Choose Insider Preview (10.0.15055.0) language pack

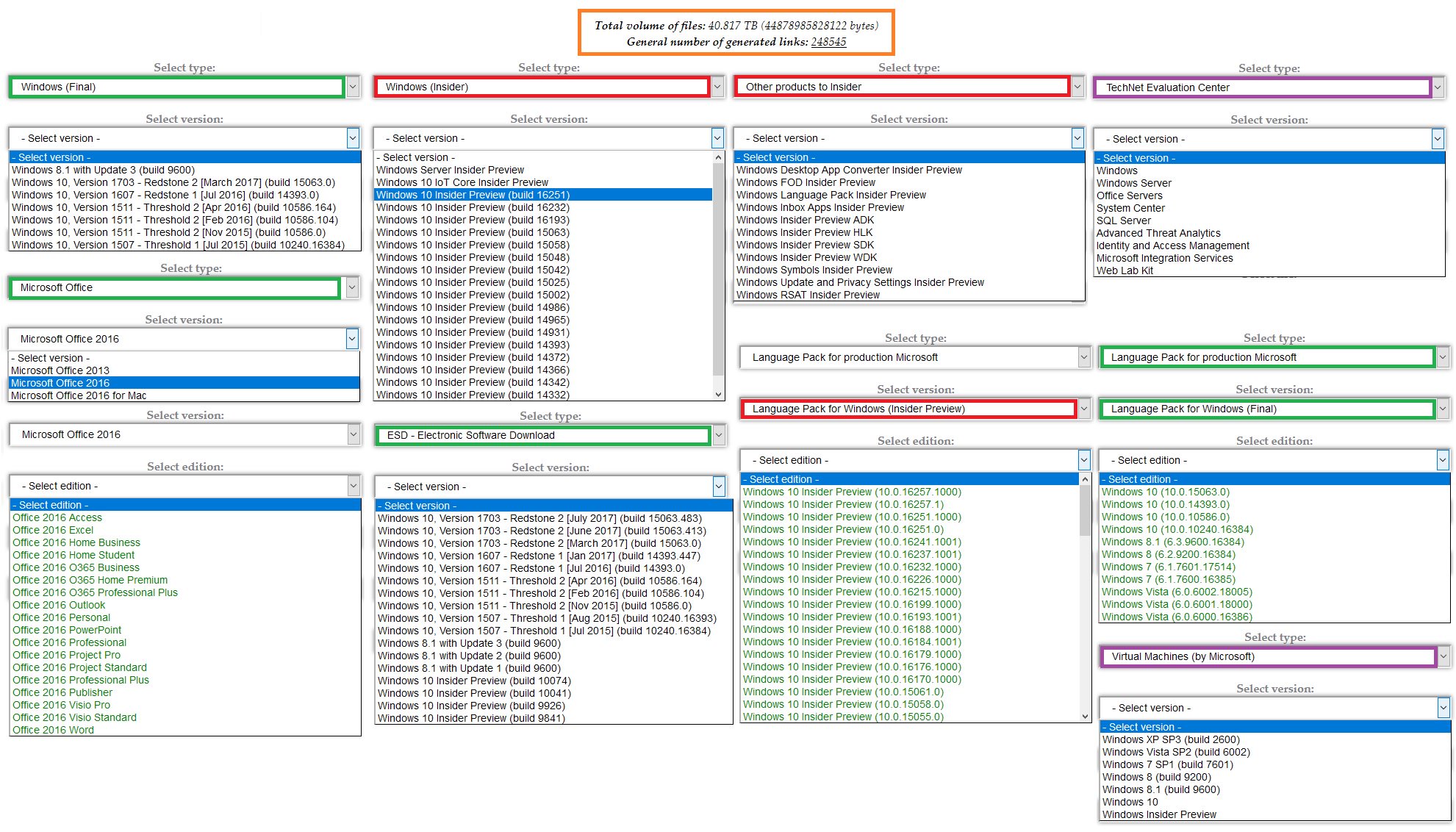point(910,717)
